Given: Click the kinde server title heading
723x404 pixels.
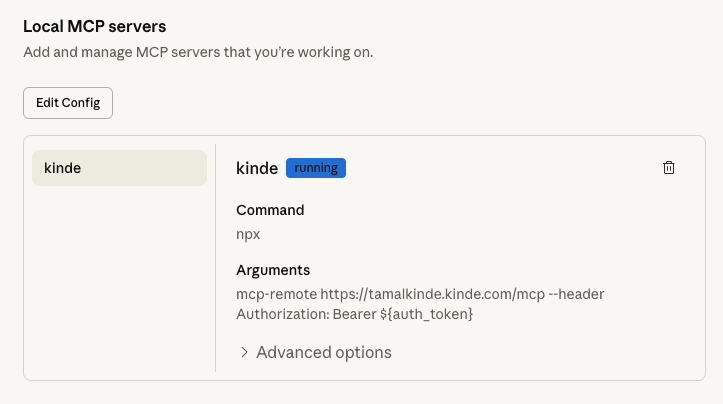Looking at the screenshot, I should [257, 168].
